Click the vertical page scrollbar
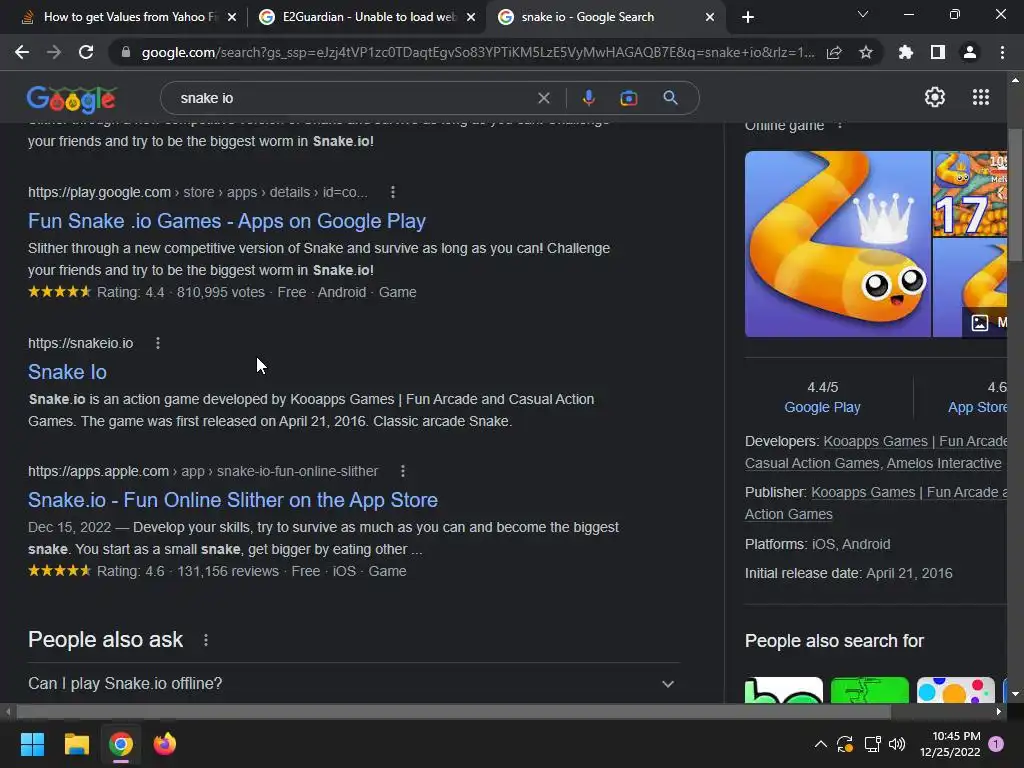The width and height of the screenshot is (1024, 768). (x=1015, y=196)
